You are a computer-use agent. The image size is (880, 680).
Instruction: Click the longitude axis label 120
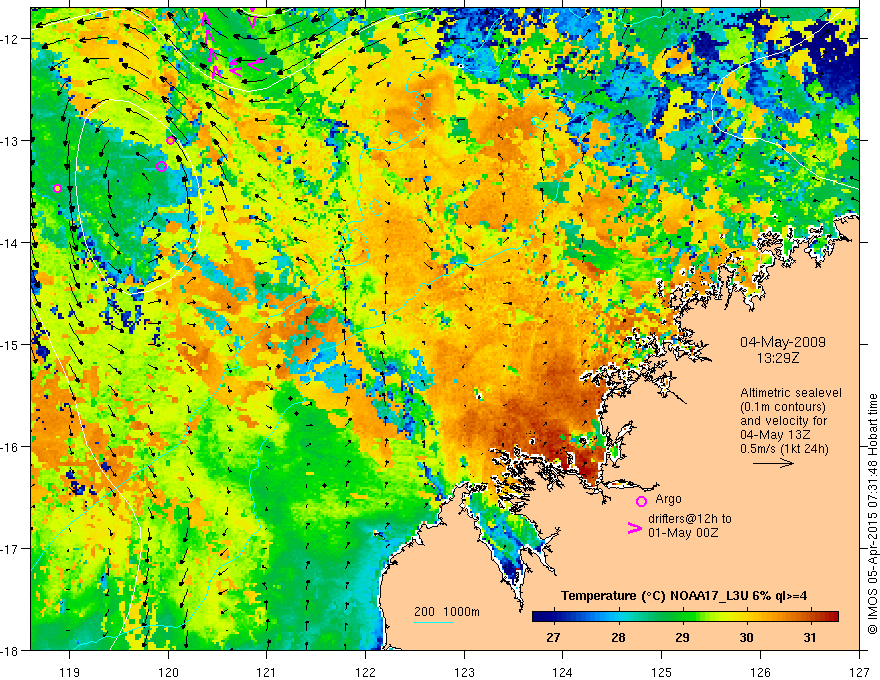pos(168,672)
